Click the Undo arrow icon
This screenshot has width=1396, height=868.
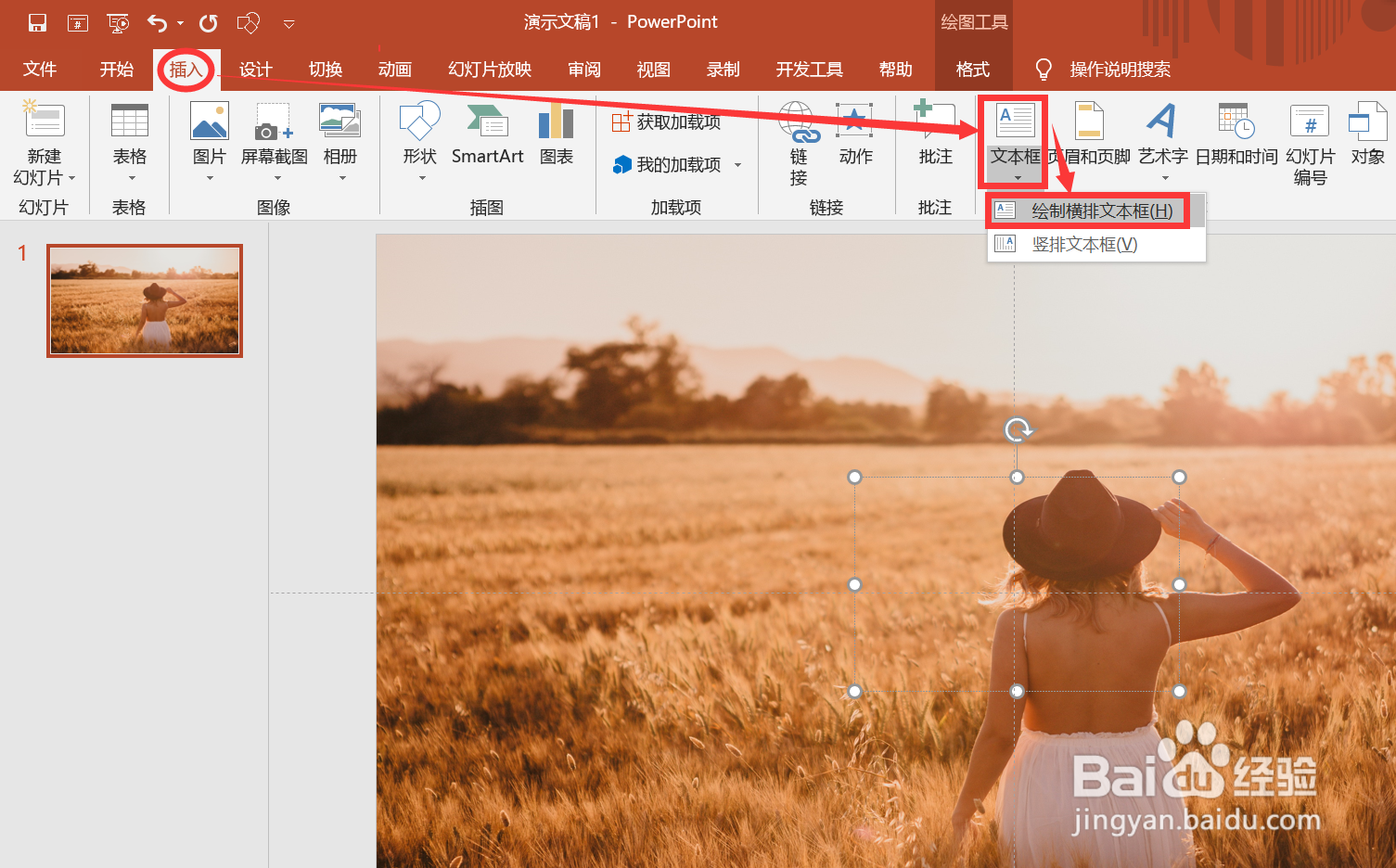(x=158, y=22)
